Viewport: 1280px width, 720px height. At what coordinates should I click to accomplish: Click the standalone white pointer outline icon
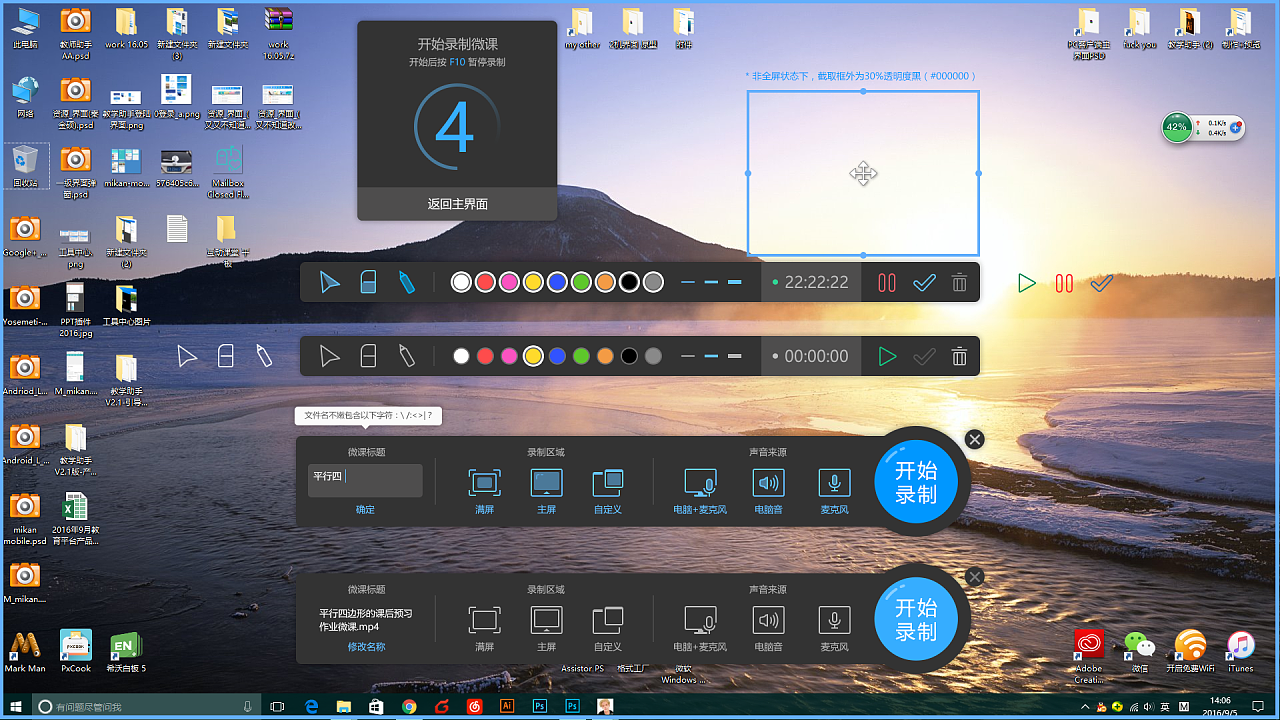coord(187,356)
